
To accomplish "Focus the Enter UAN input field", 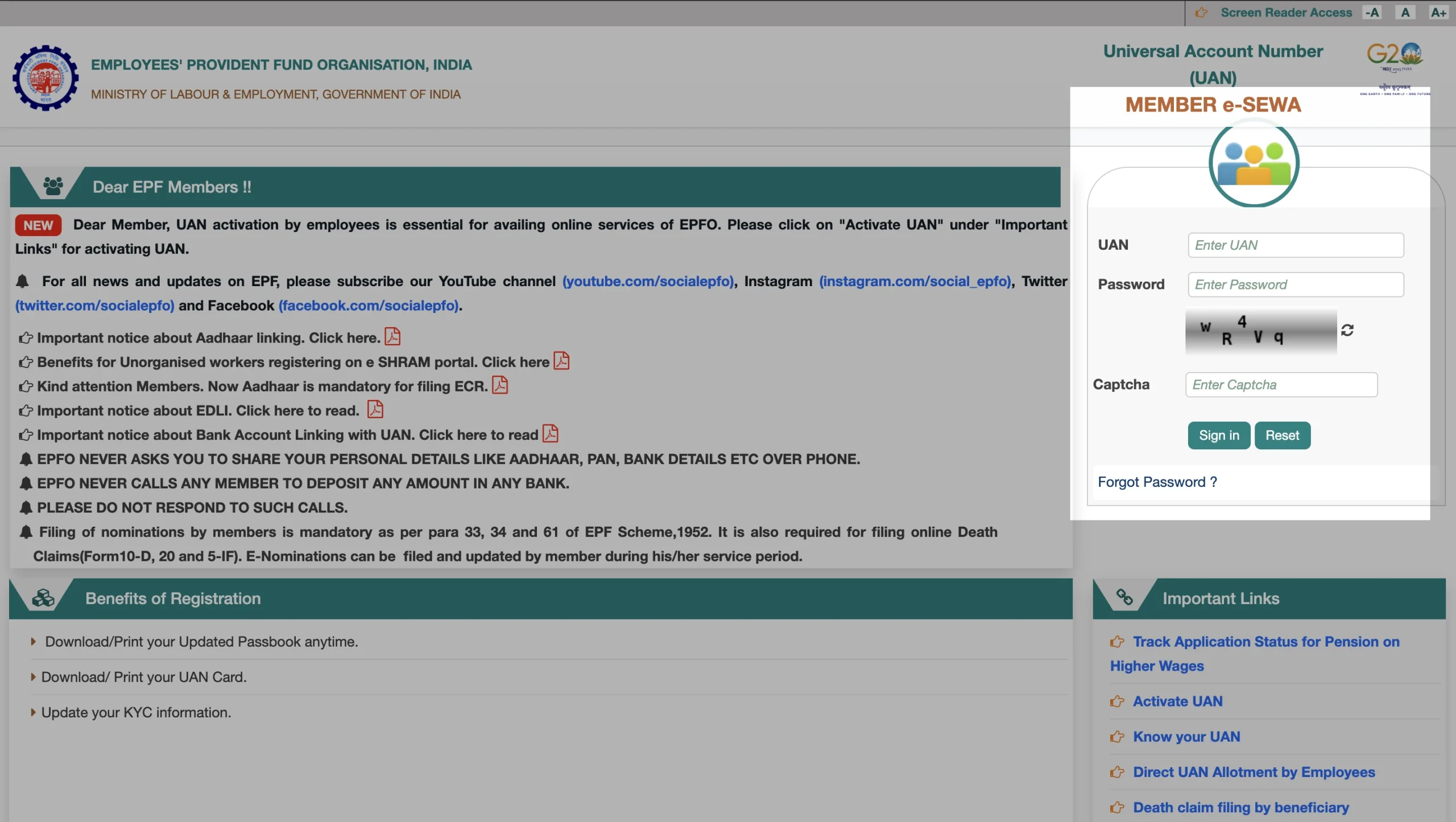I will pos(1296,245).
